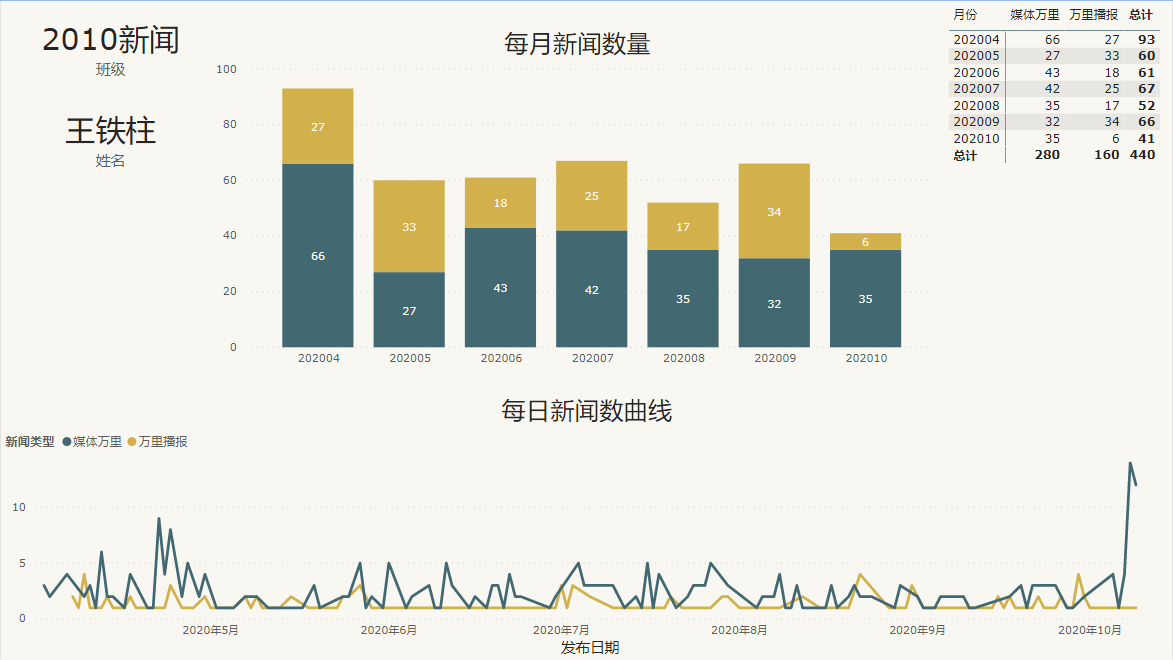Click the 媒体万里 legend marker
1173x660 pixels.
coord(67,441)
